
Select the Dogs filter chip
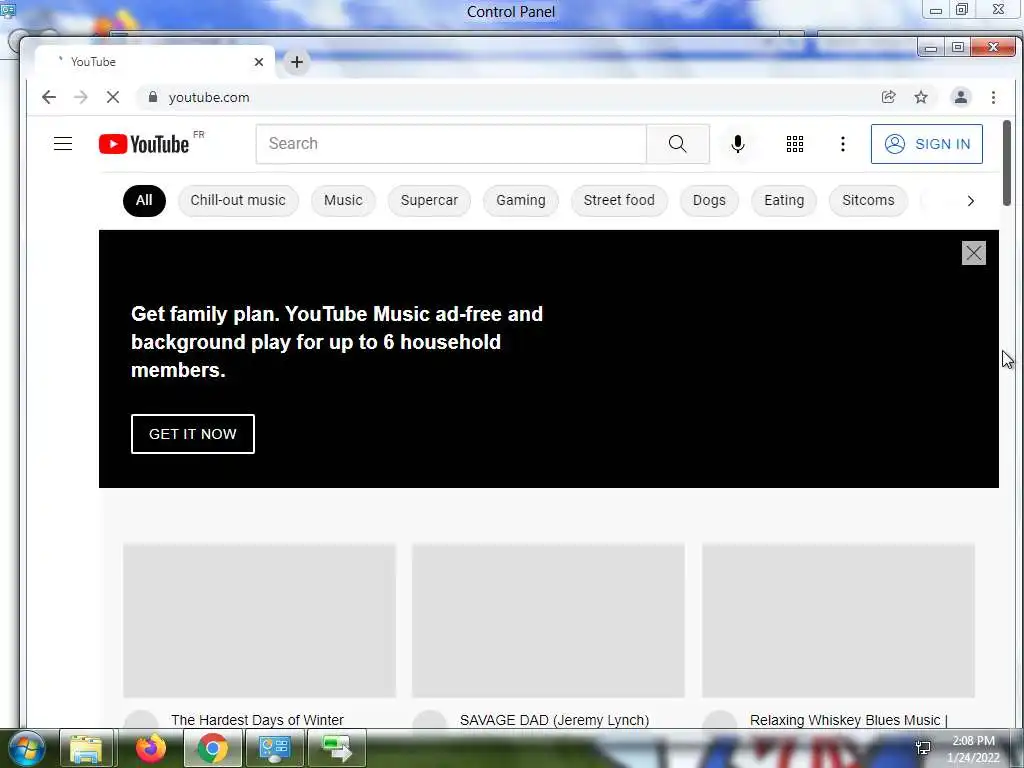click(x=709, y=200)
